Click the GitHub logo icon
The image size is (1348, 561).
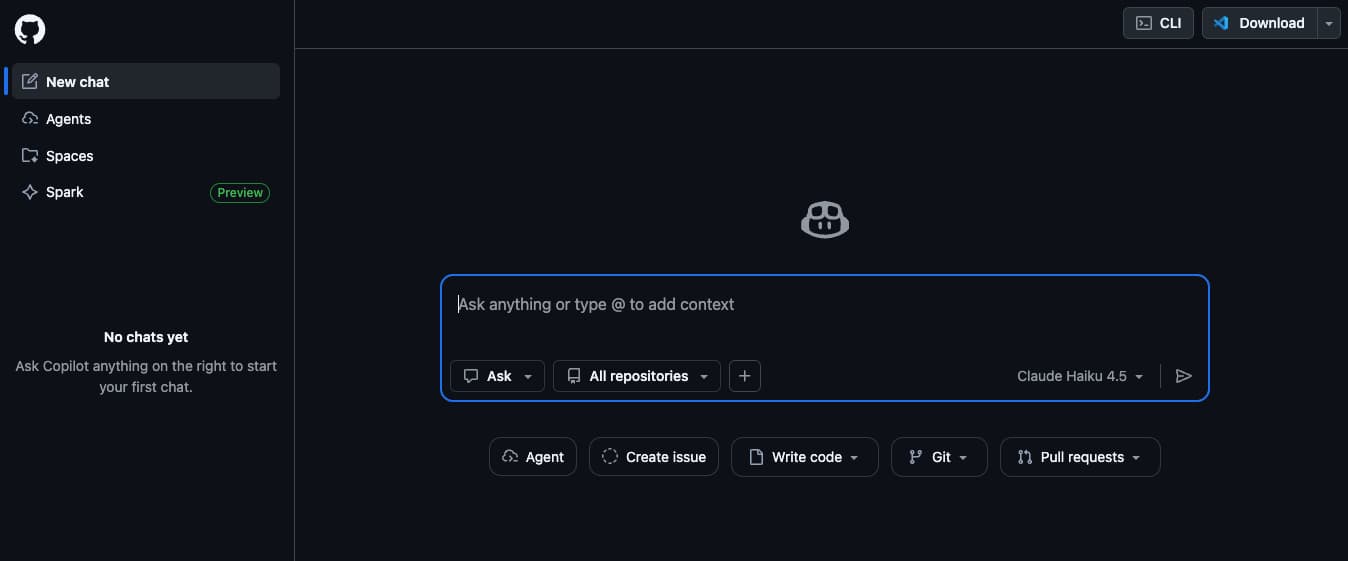30,29
